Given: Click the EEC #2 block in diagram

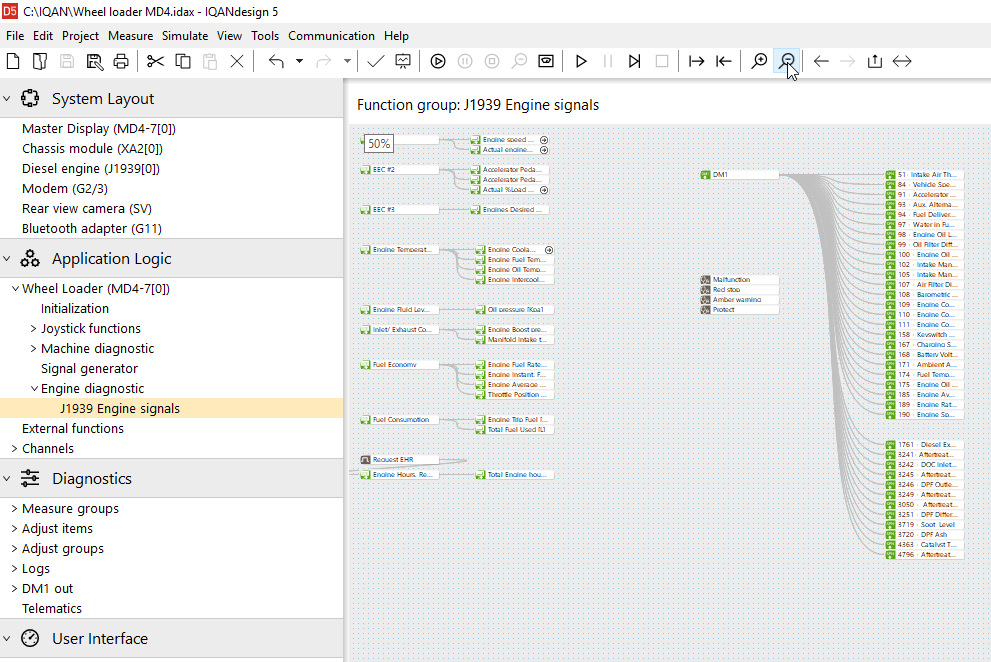Looking at the screenshot, I should [399, 169].
